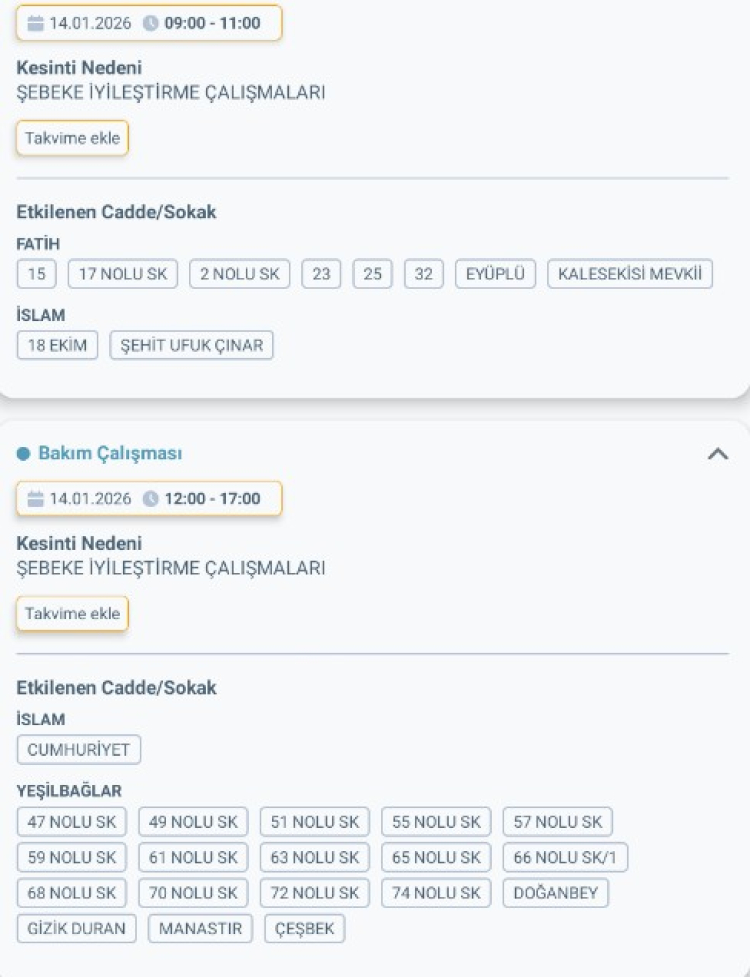Select the 66 NOLU SK/1 tag
750x977 pixels.
tap(565, 858)
